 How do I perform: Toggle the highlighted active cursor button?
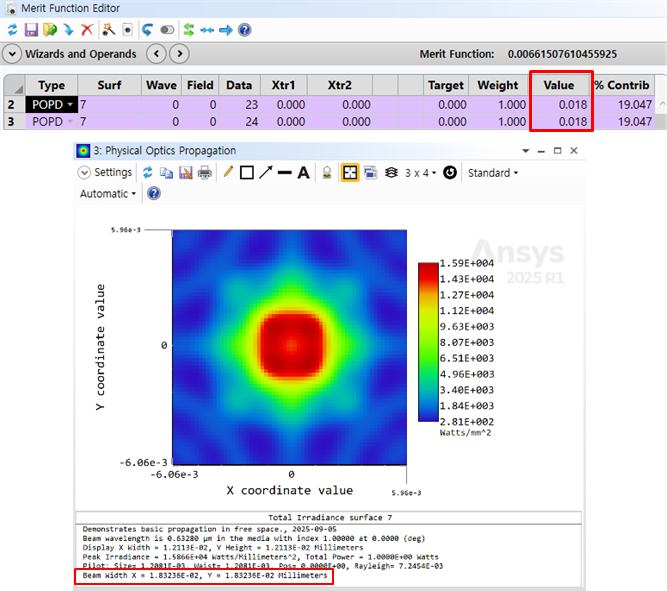(350, 172)
